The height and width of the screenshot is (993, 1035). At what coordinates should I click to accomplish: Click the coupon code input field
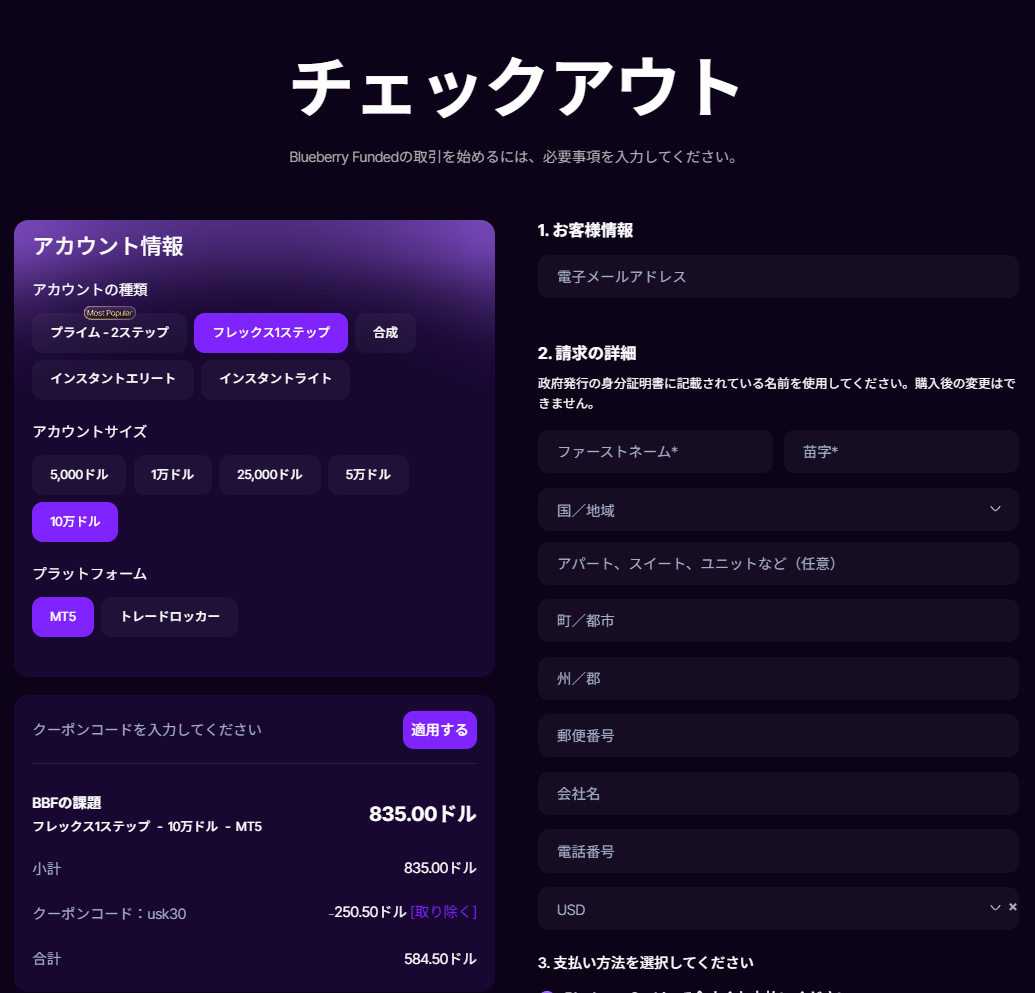pos(213,730)
